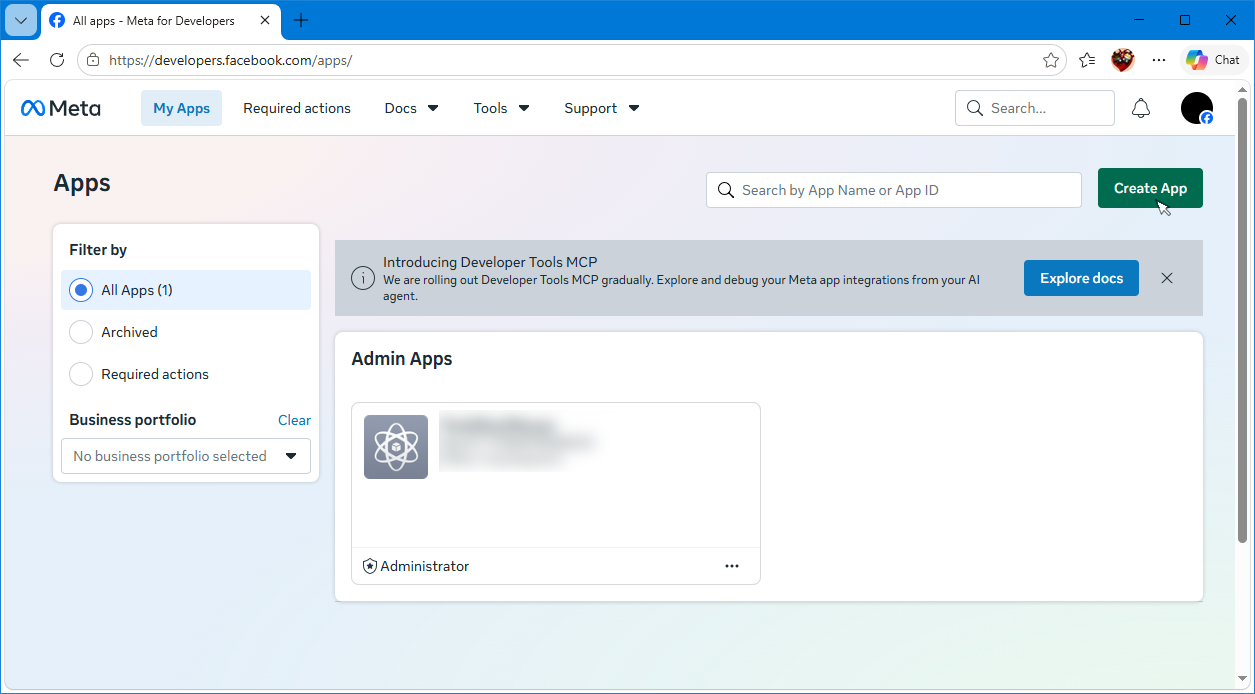1255x694 pixels.
Task: Click the magnifier in app search box
Action: (726, 190)
